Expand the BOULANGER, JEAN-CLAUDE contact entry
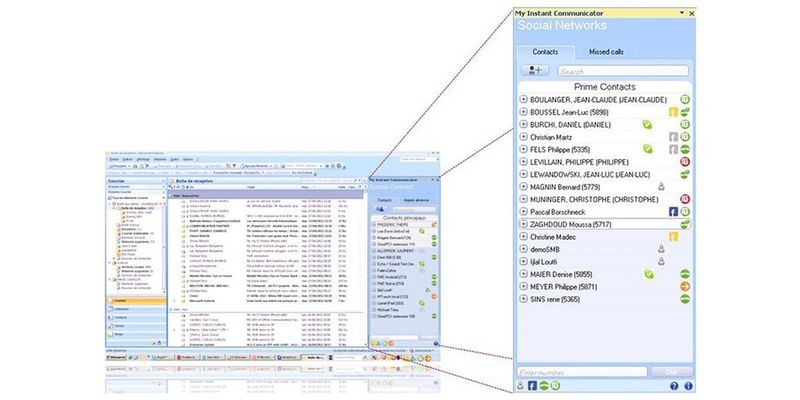 click(523, 99)
